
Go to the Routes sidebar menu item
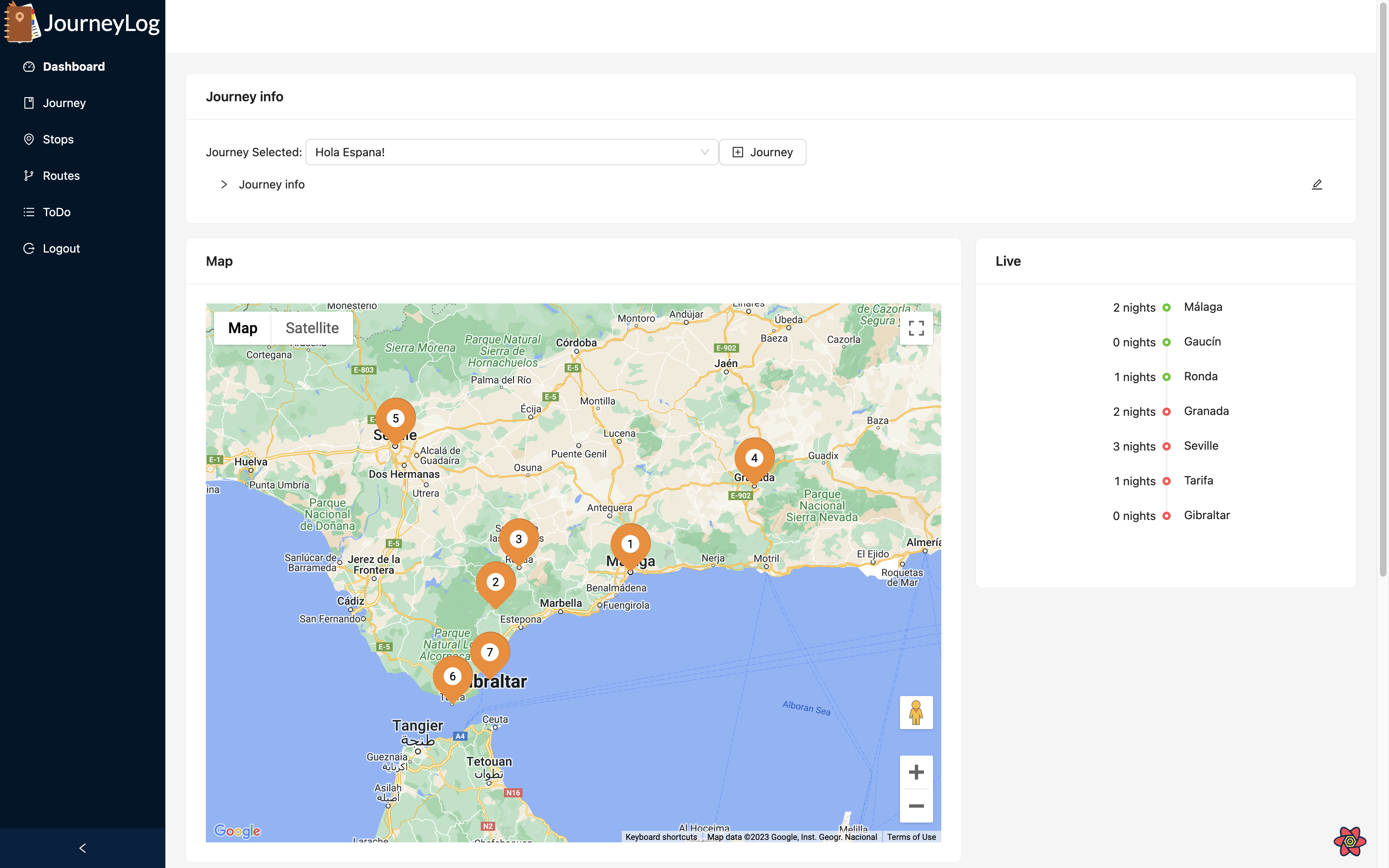tap(61, 176)
